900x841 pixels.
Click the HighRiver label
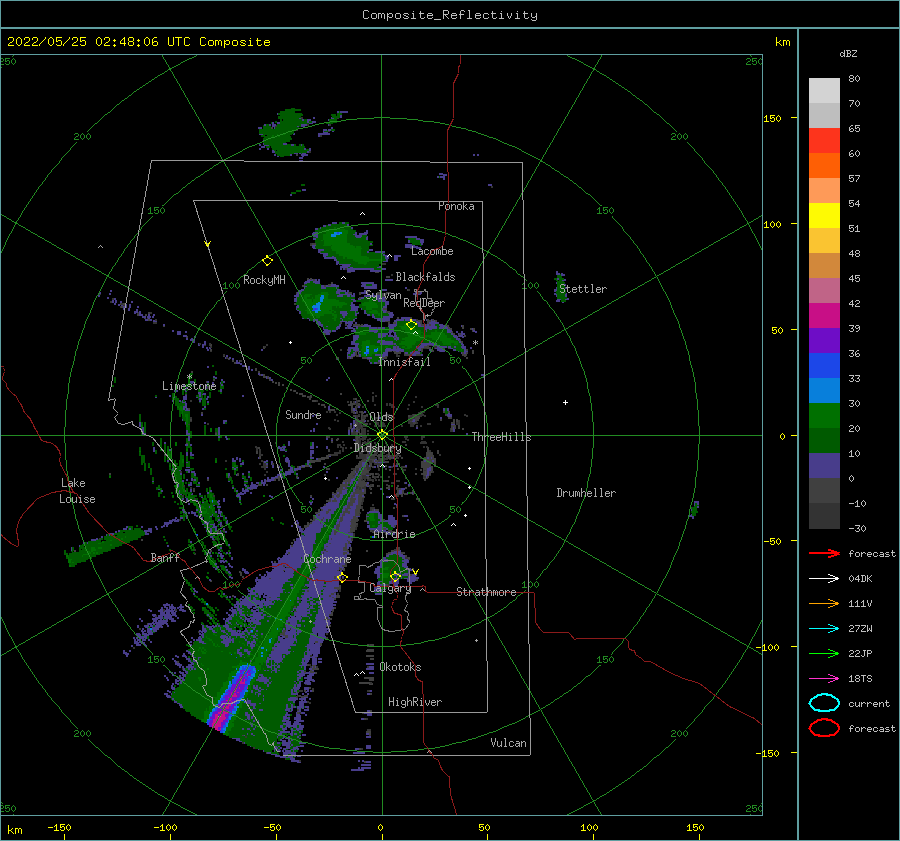coord(415,702)
